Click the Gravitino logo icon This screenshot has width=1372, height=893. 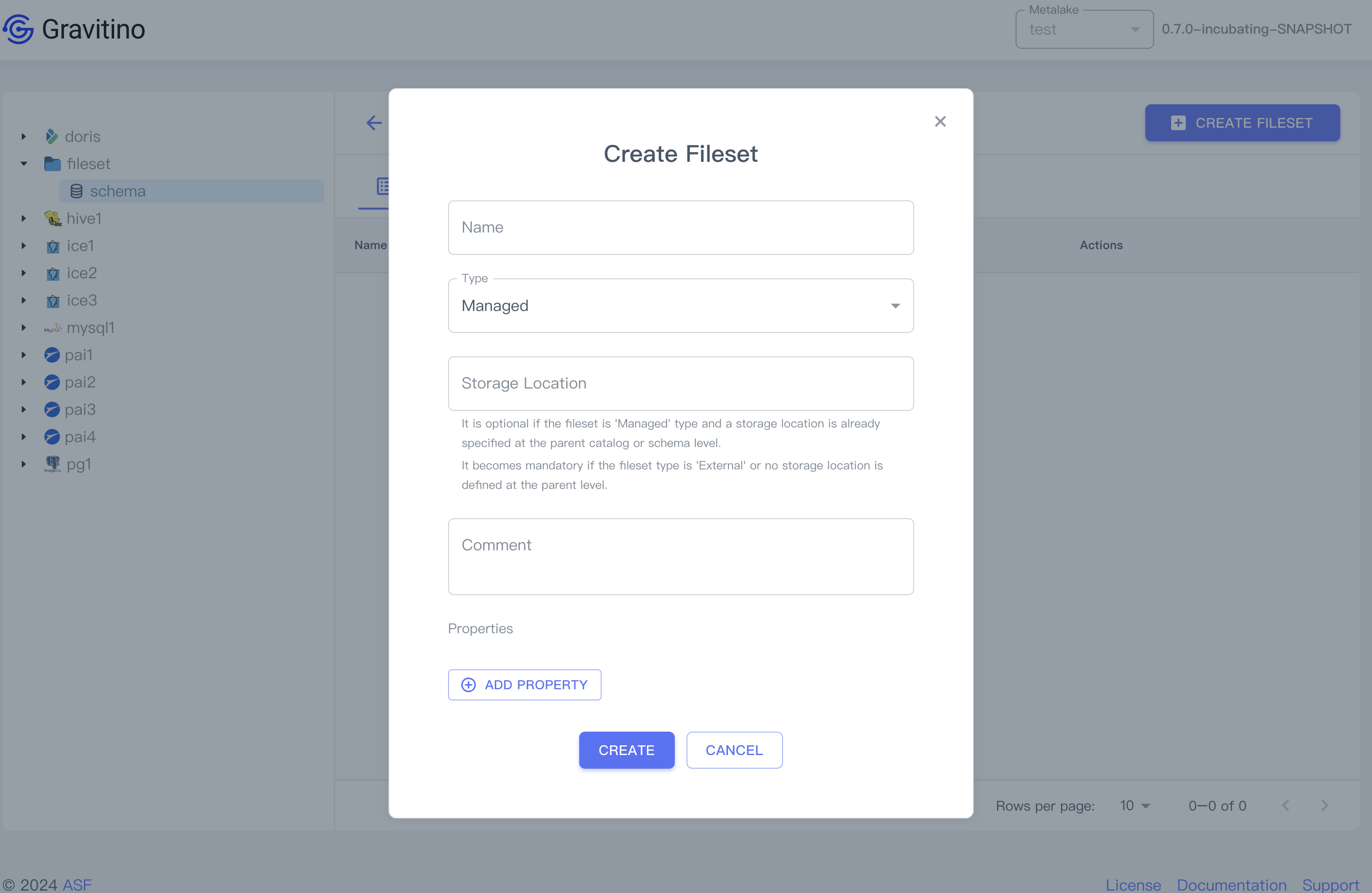tap(19, 29)
